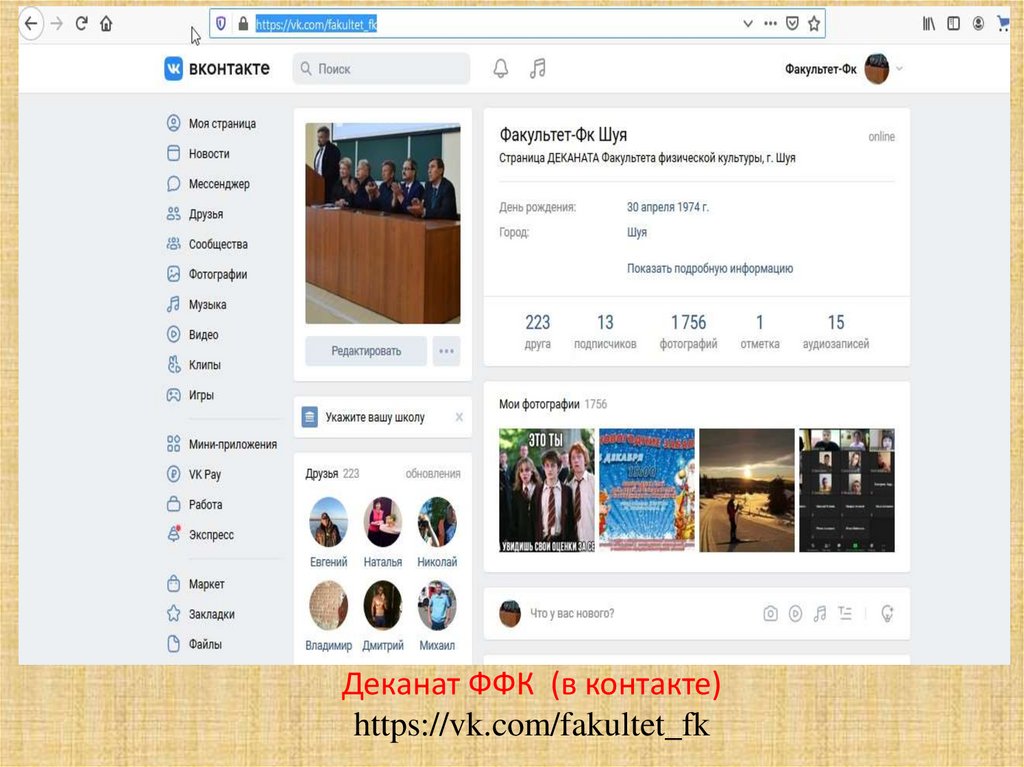
Task: Open the 15 аудиозаписей counter
Action: [x=836, y=331]
